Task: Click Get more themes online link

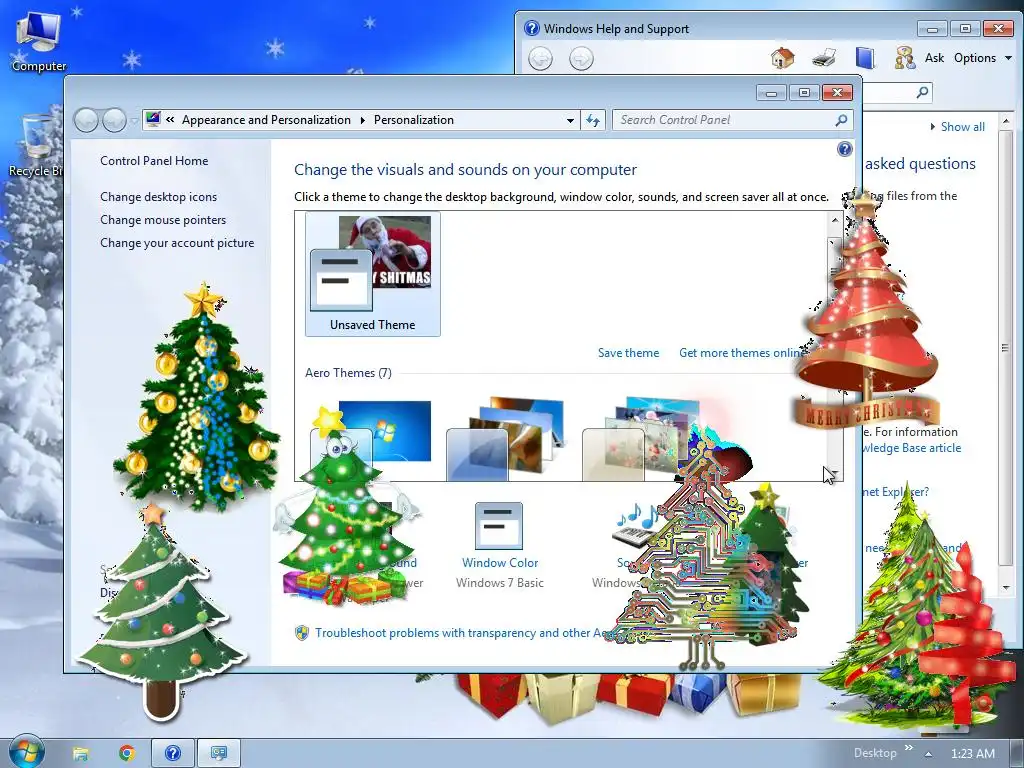Action: [x=742, y=353]
